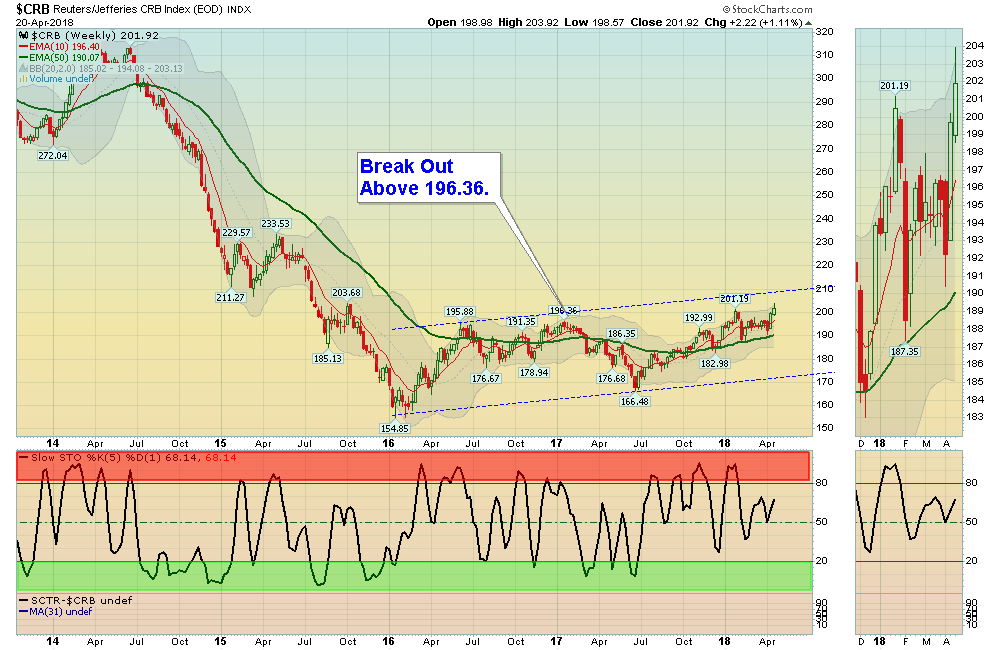The image size is (1000, 650).
Task: Click the 166.48 price label
Action: pyautogui.click(x=635, y=401)
